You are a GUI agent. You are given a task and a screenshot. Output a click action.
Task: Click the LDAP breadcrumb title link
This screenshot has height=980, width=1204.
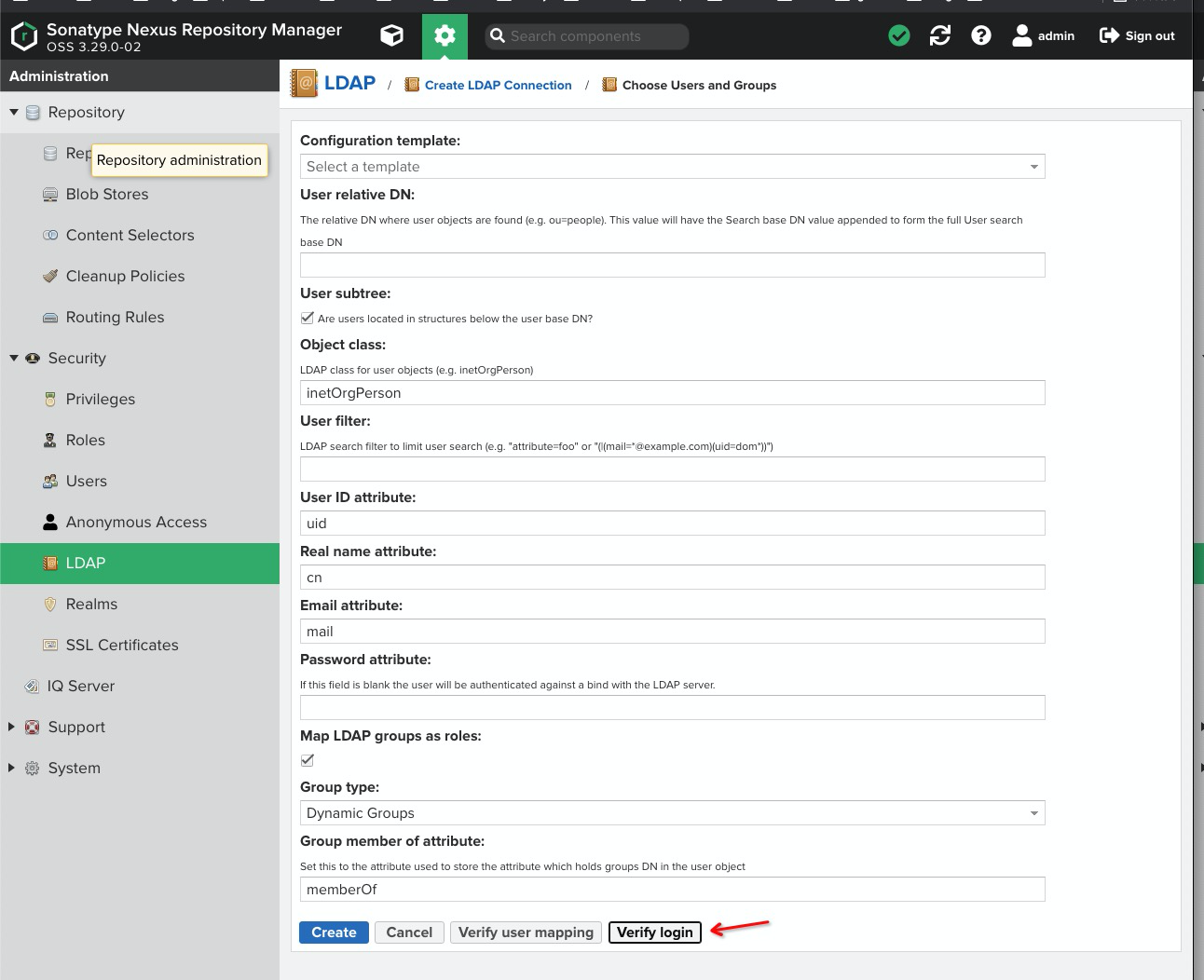pyautogui.click(x=349, y=83)
